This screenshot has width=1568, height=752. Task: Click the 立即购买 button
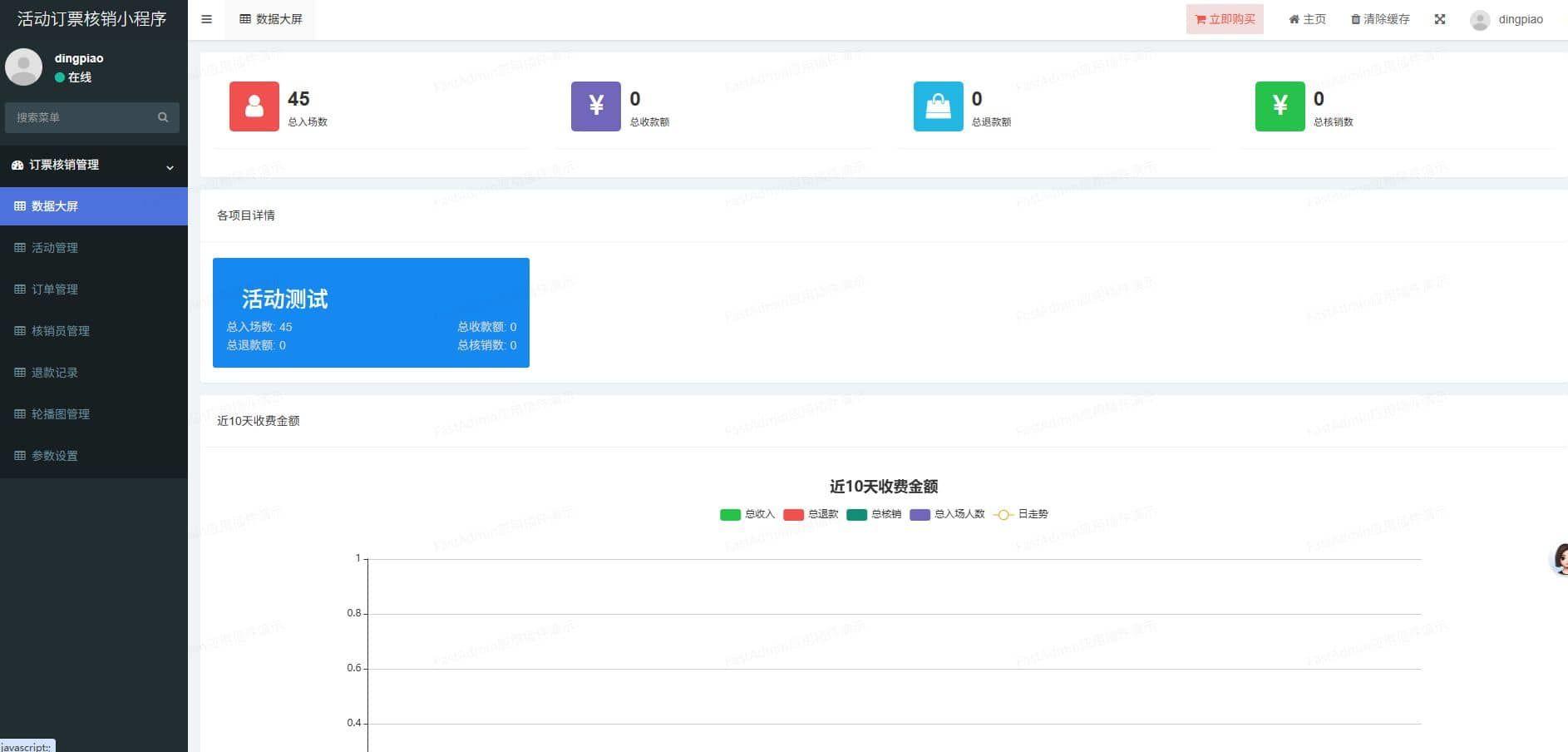(x=1224, y=19)
